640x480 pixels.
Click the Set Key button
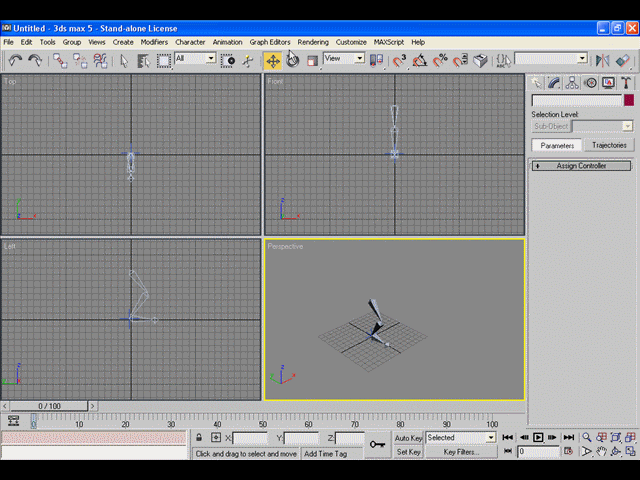coord(408,452)
